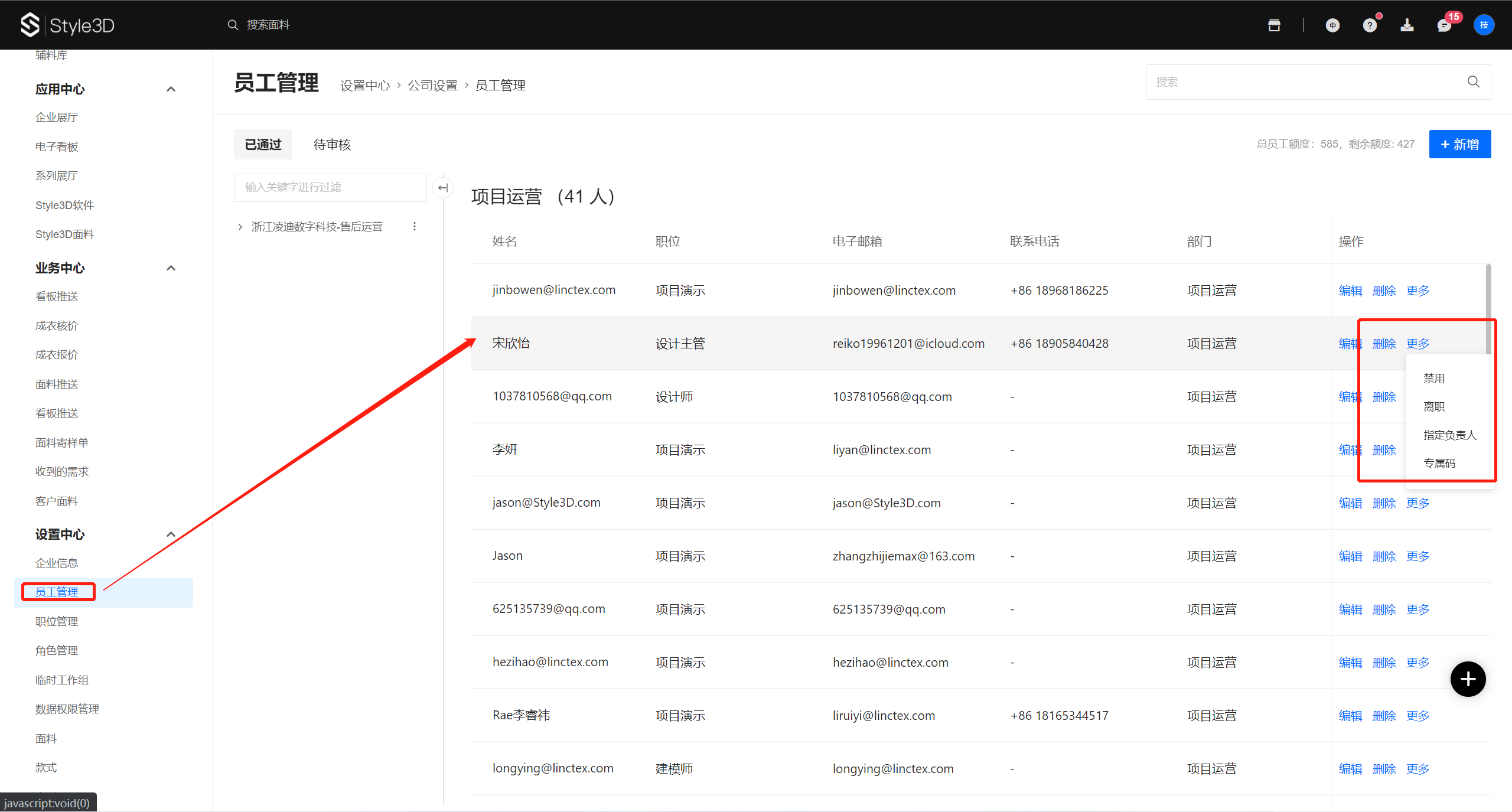This screenshot has width=1512, height=812.
Task: Open messages icon with badge 15
Action: [1444, 25]
